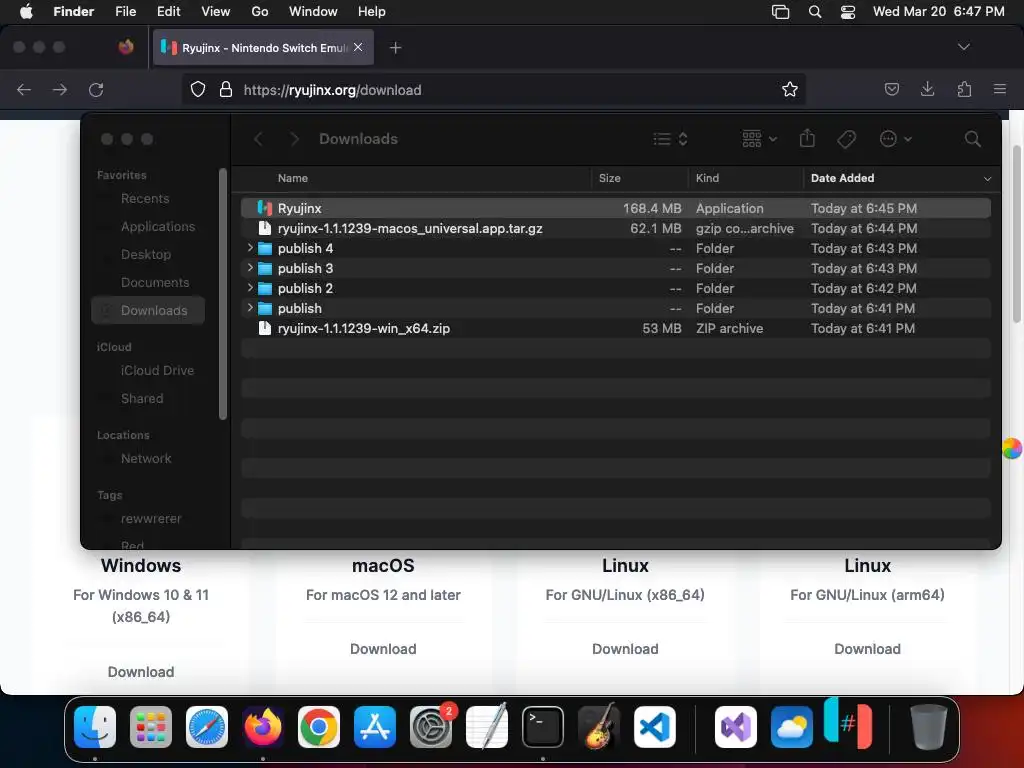Open Firefox downloads panel icon
This screenshot has width=1024, height=768.
[x=927, y=89]
